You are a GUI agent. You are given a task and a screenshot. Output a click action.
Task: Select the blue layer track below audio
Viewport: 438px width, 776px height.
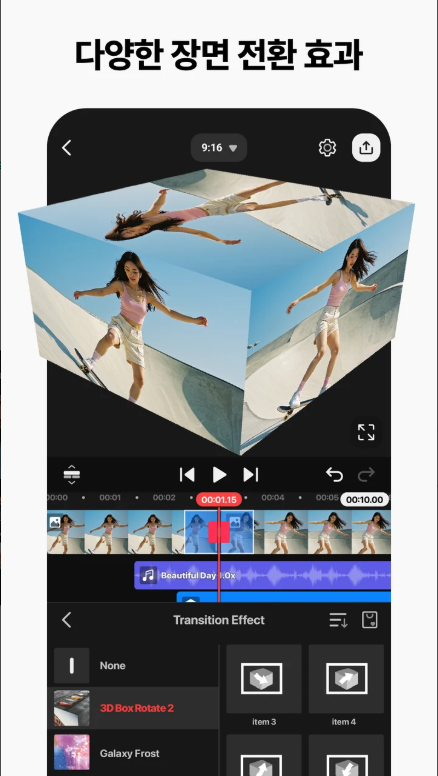pyautogui.click(x=284, y=597)
